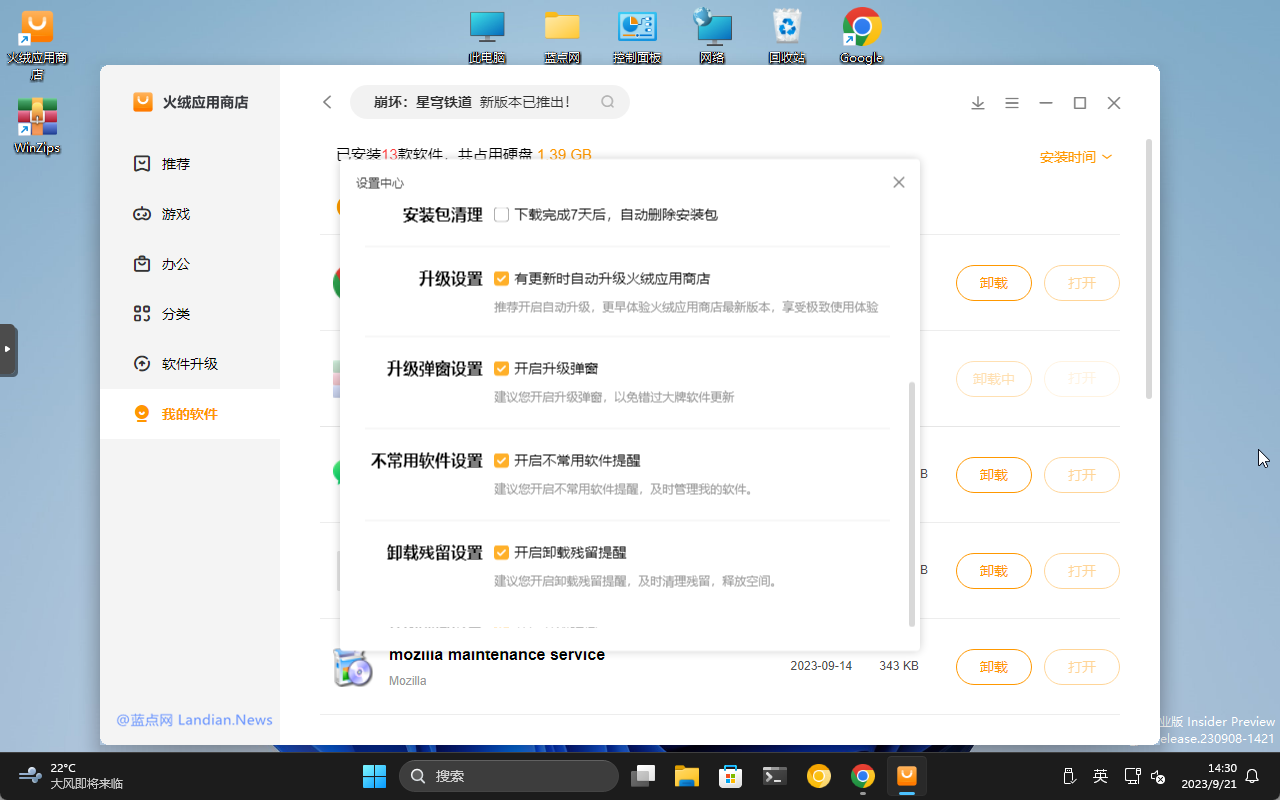Open the WinZips desktop icon
1280x800 pixels.
click(x=37, y=126)
